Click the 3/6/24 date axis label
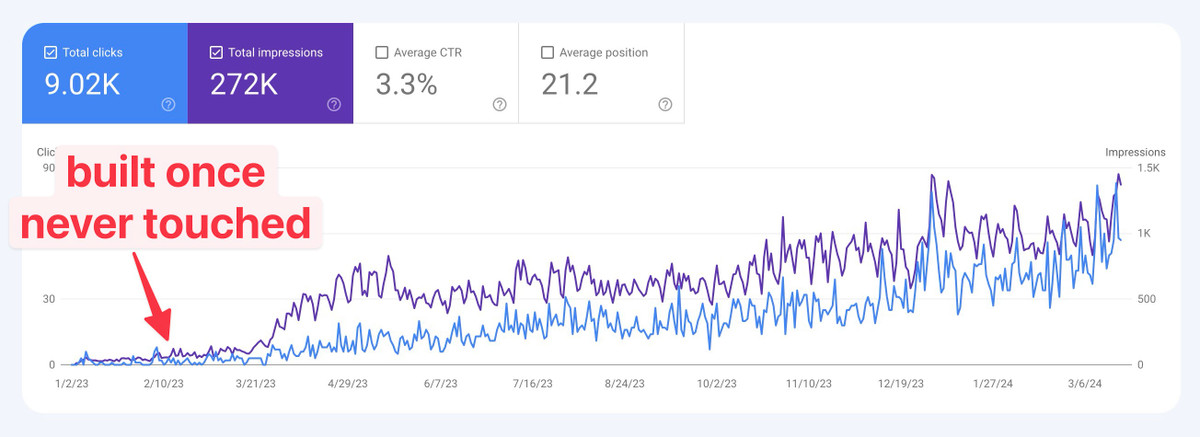 [x=1085, y=383]
